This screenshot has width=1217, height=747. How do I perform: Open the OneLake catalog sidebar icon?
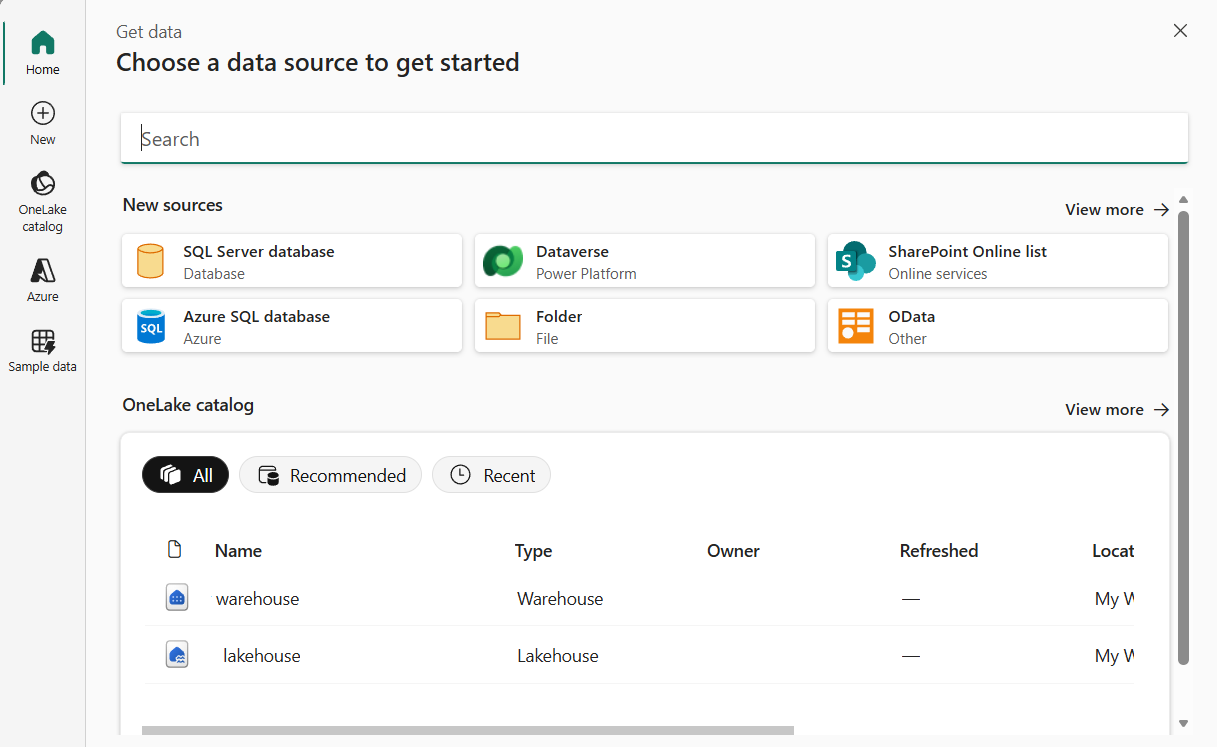coord(42,185)
